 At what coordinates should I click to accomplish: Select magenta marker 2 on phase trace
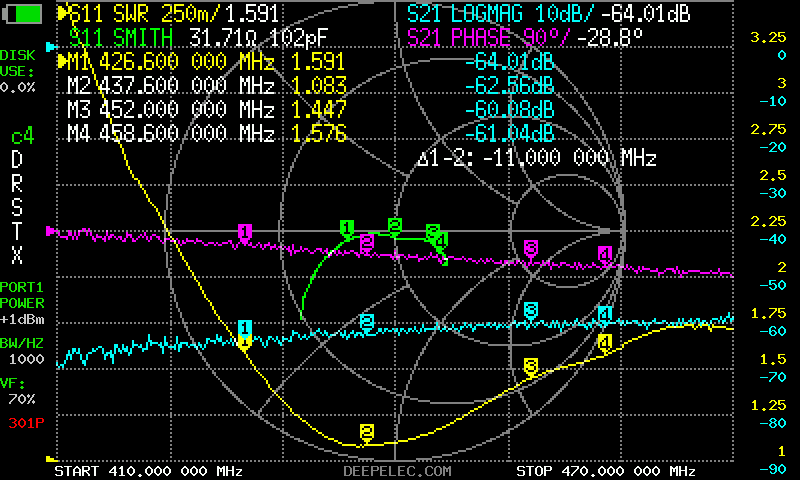point(367,242)
